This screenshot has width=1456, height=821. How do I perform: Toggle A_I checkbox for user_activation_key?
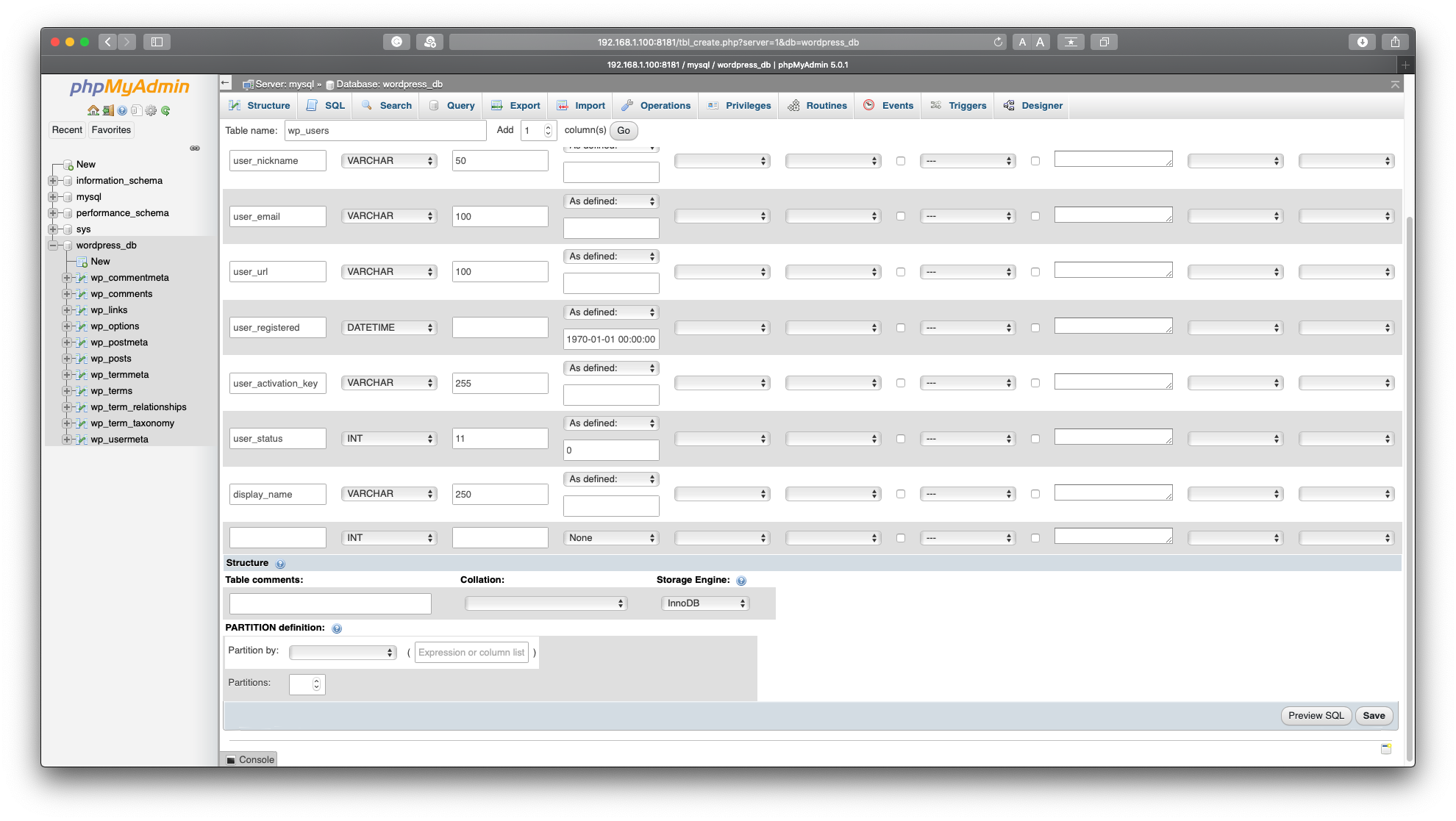point(1035,383)
